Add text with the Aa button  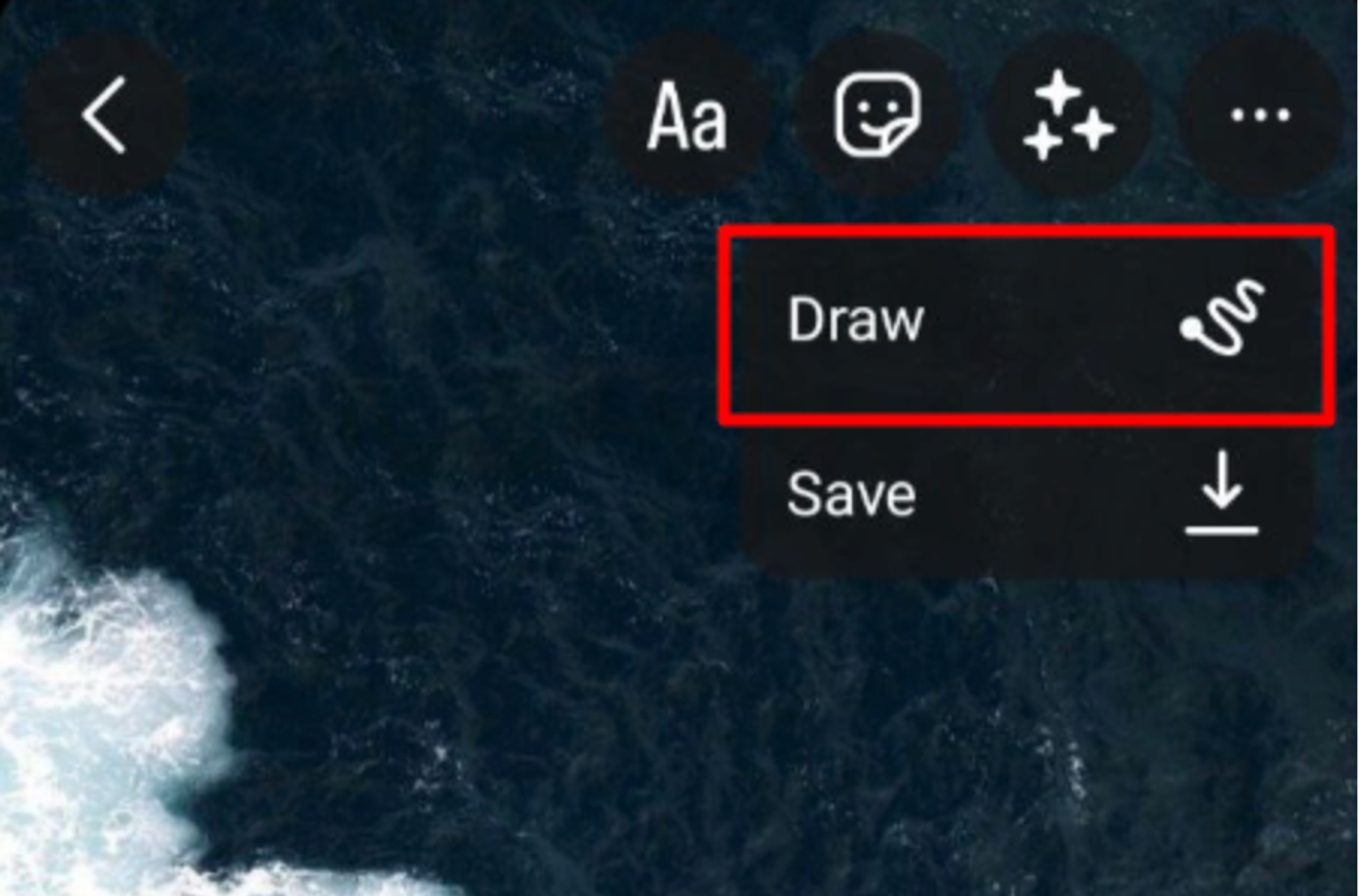686,115
